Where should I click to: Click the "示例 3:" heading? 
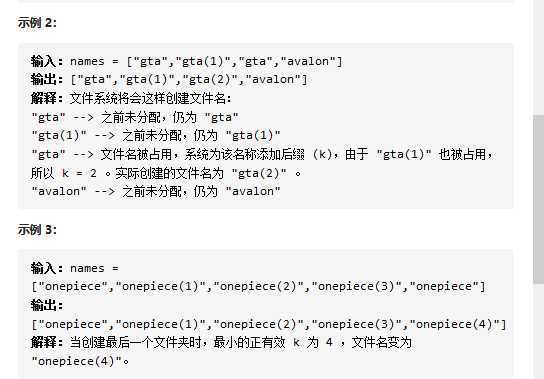coord(37,230)
